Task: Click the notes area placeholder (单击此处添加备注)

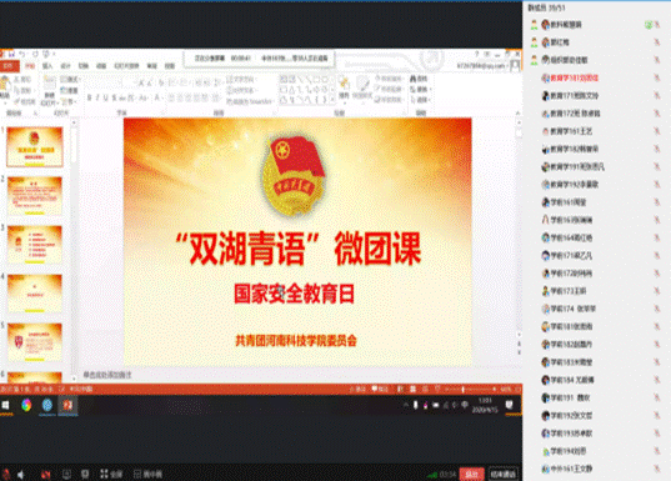Action: click(107, 375)
